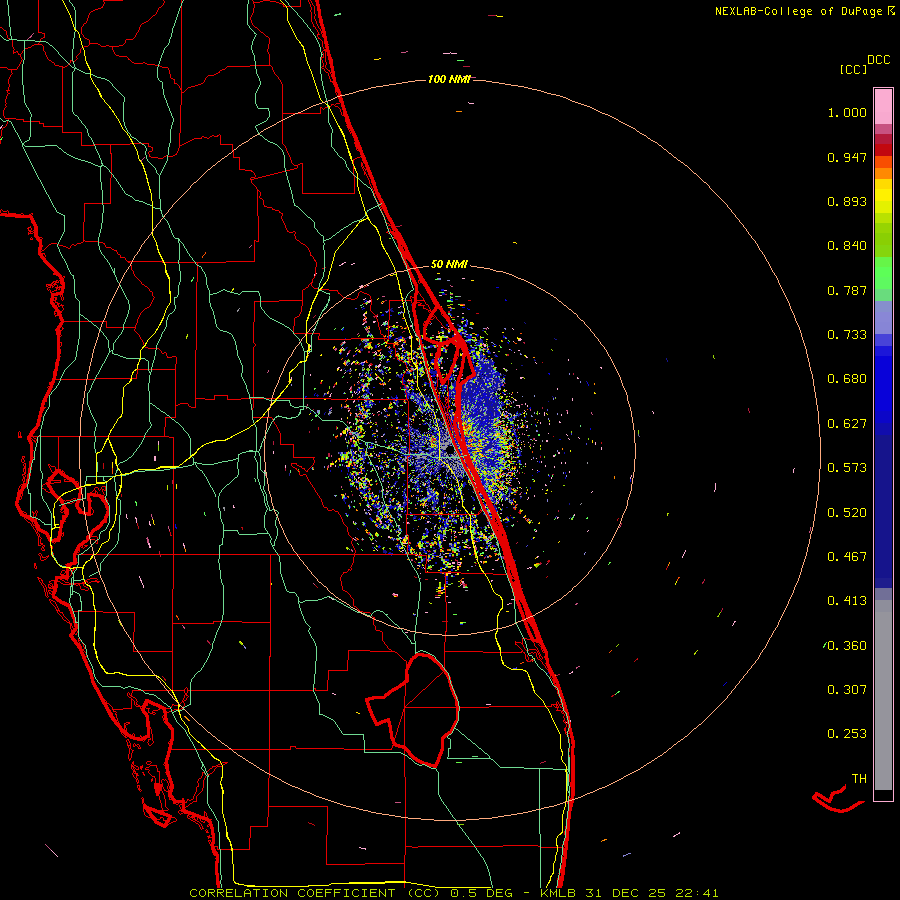This screenshot has width=900, height=900.
Task: Click the 50 NMI range ring label
Action: click(449, 265)
